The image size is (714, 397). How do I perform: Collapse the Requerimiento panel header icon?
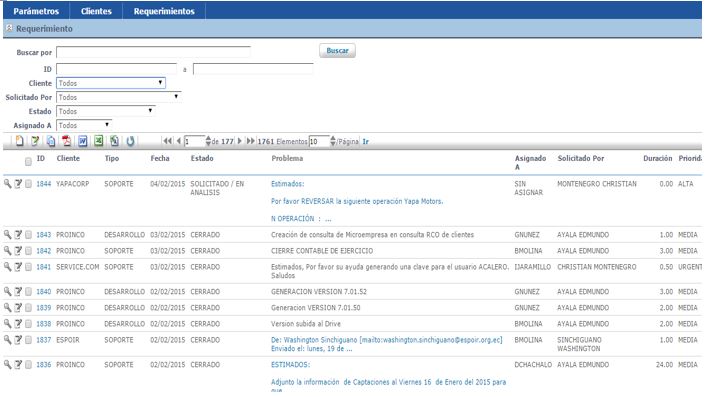click(x=9, y=28)
